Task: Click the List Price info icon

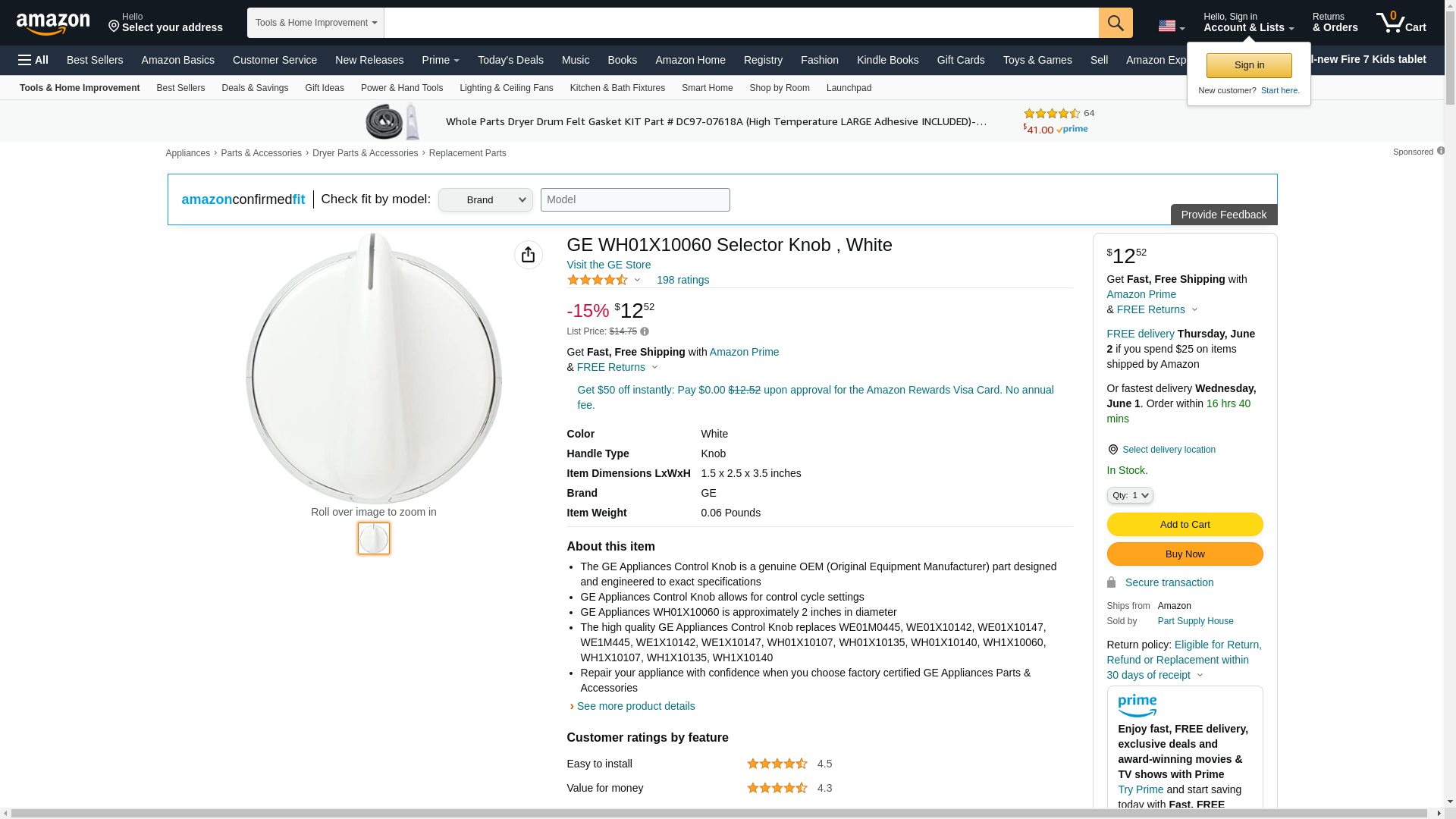Action: [645, 331]
